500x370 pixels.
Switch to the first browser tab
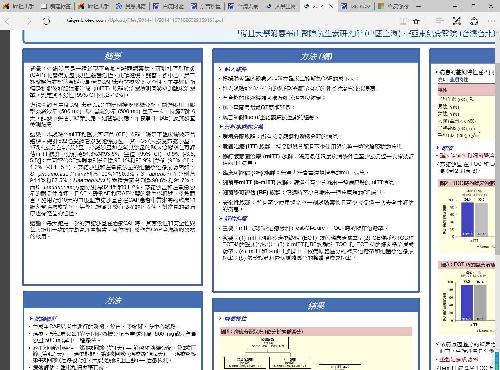tap(19, 6)
